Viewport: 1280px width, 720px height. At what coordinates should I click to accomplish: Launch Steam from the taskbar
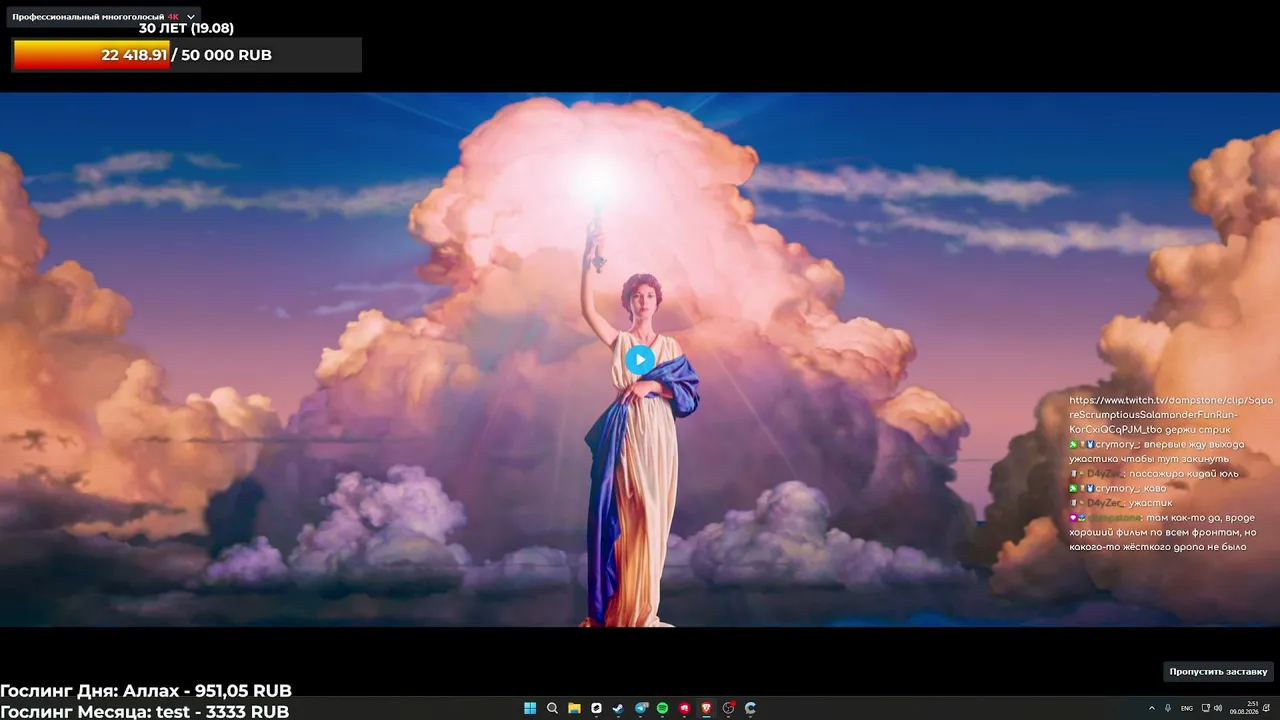coord(618,708)
